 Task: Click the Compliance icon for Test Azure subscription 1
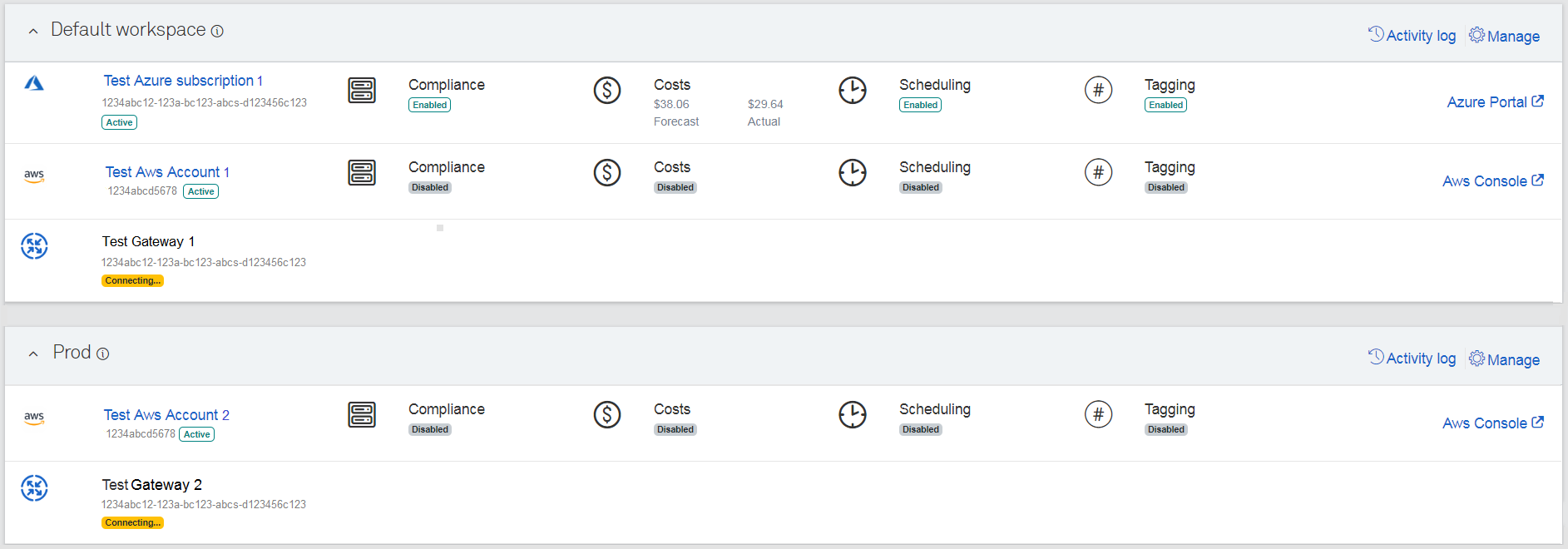click(x=361, y=90)
